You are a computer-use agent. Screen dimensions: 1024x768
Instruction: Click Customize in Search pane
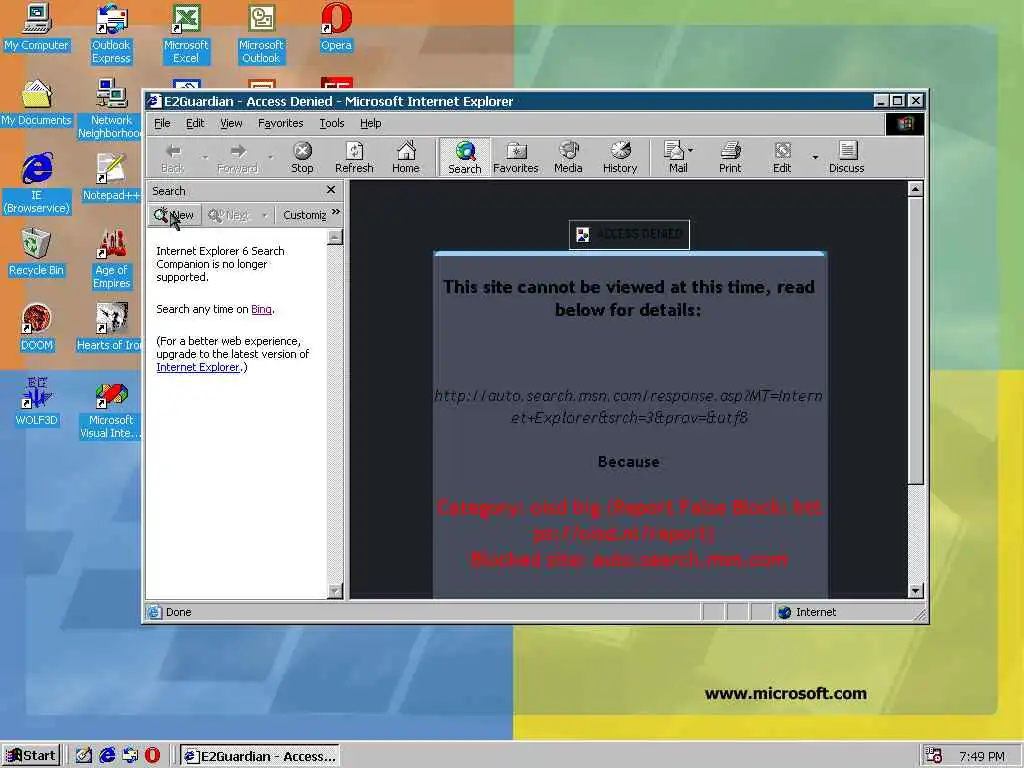pyautogui.click(x=304, y=215)
